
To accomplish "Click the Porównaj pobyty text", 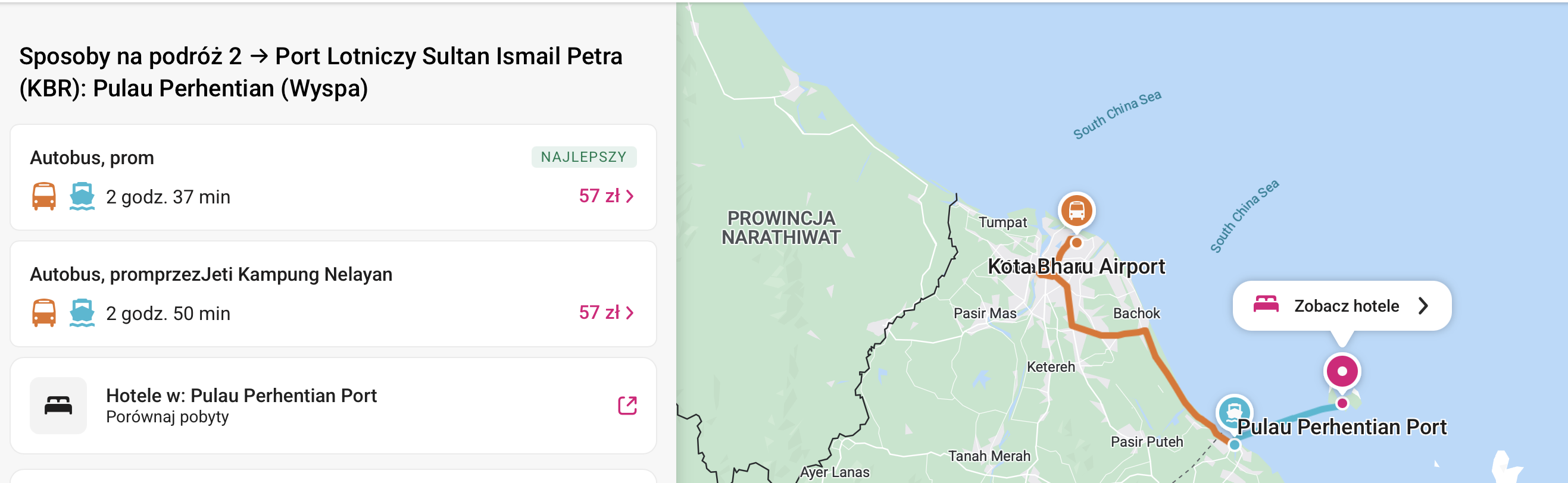I will click(167, 418).
